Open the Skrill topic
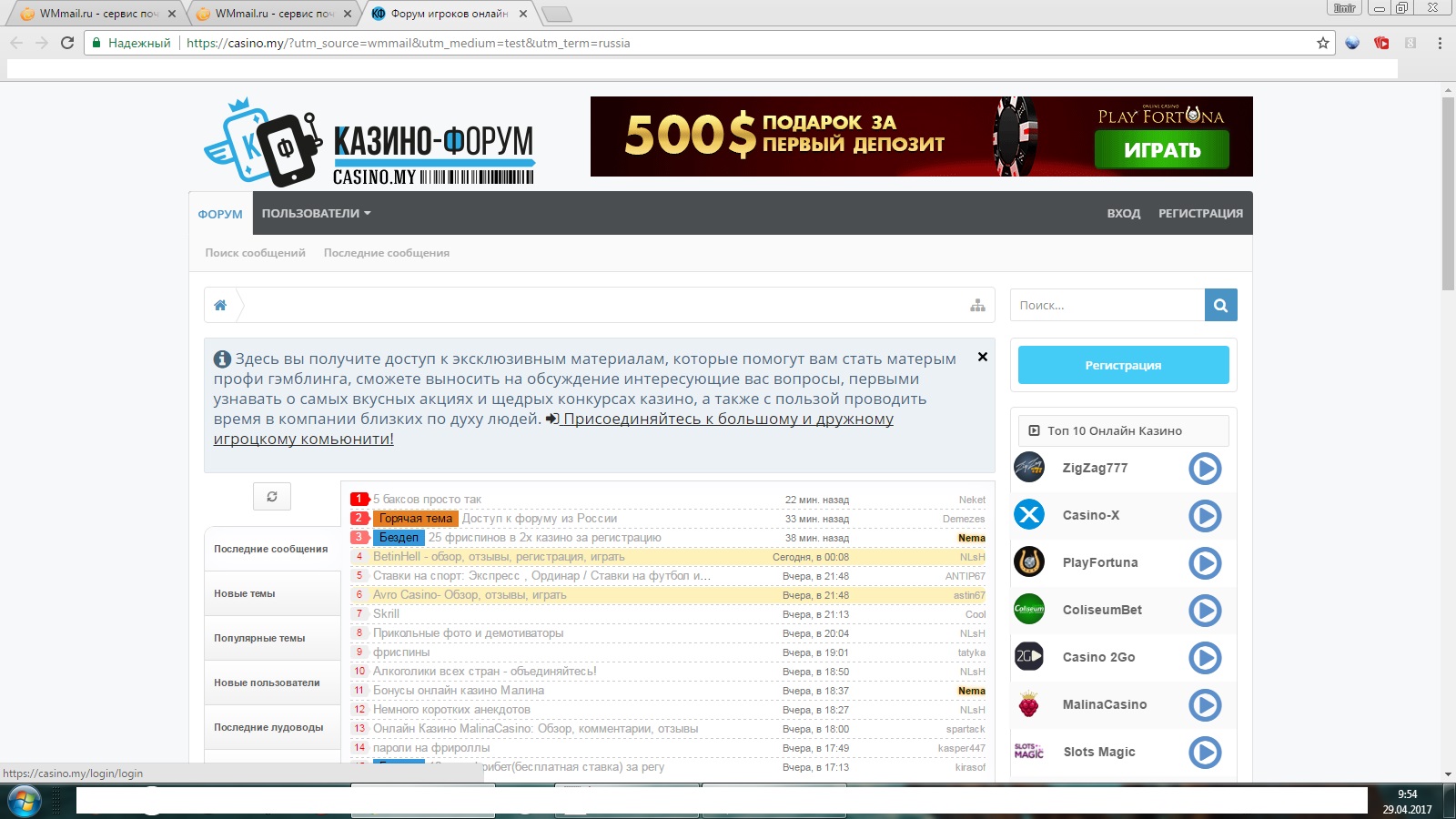1456x819 pixels. (386, 614)
